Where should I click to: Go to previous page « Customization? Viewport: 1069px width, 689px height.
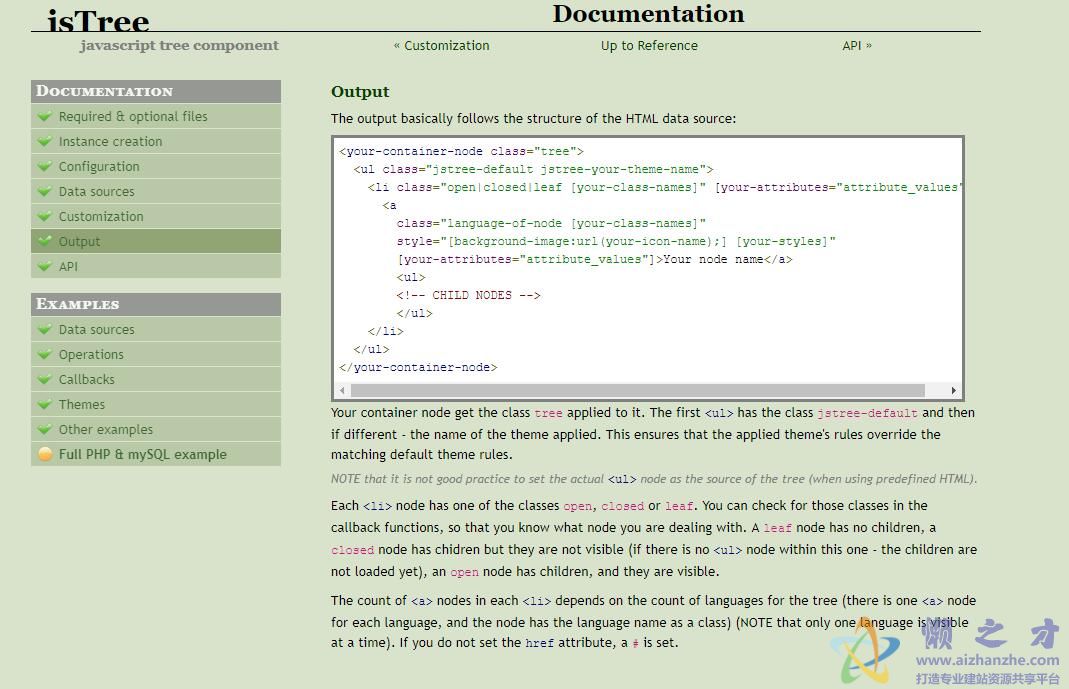(441, 45)
